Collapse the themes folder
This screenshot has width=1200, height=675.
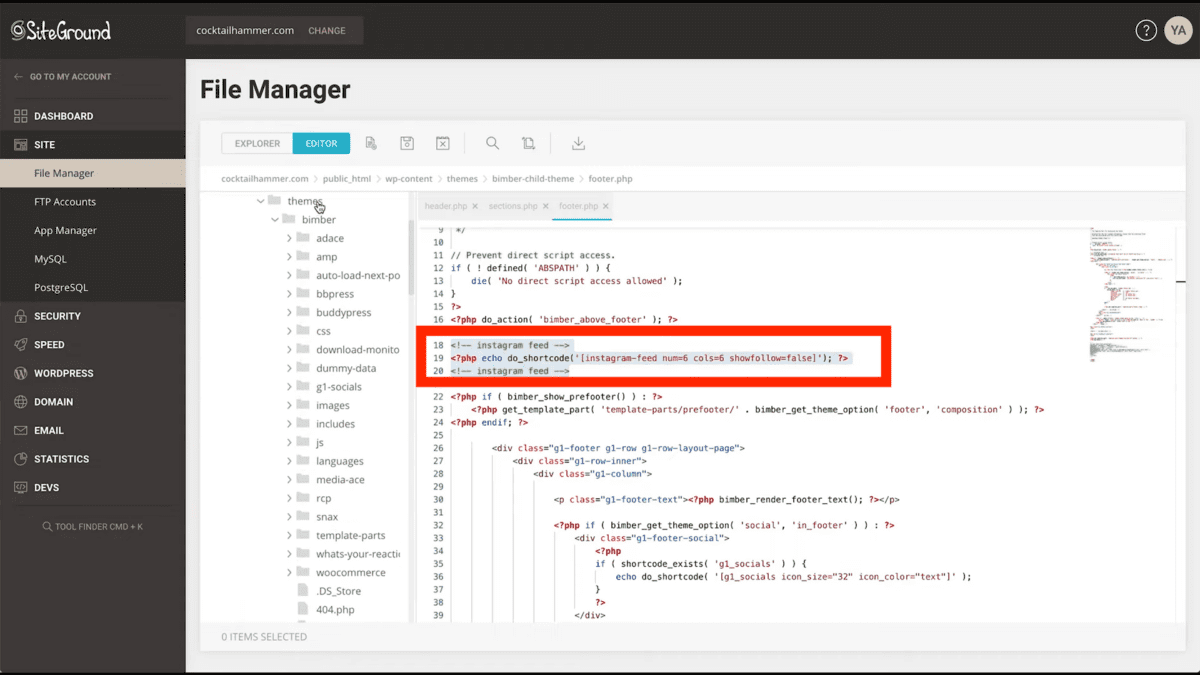point(261,201)
